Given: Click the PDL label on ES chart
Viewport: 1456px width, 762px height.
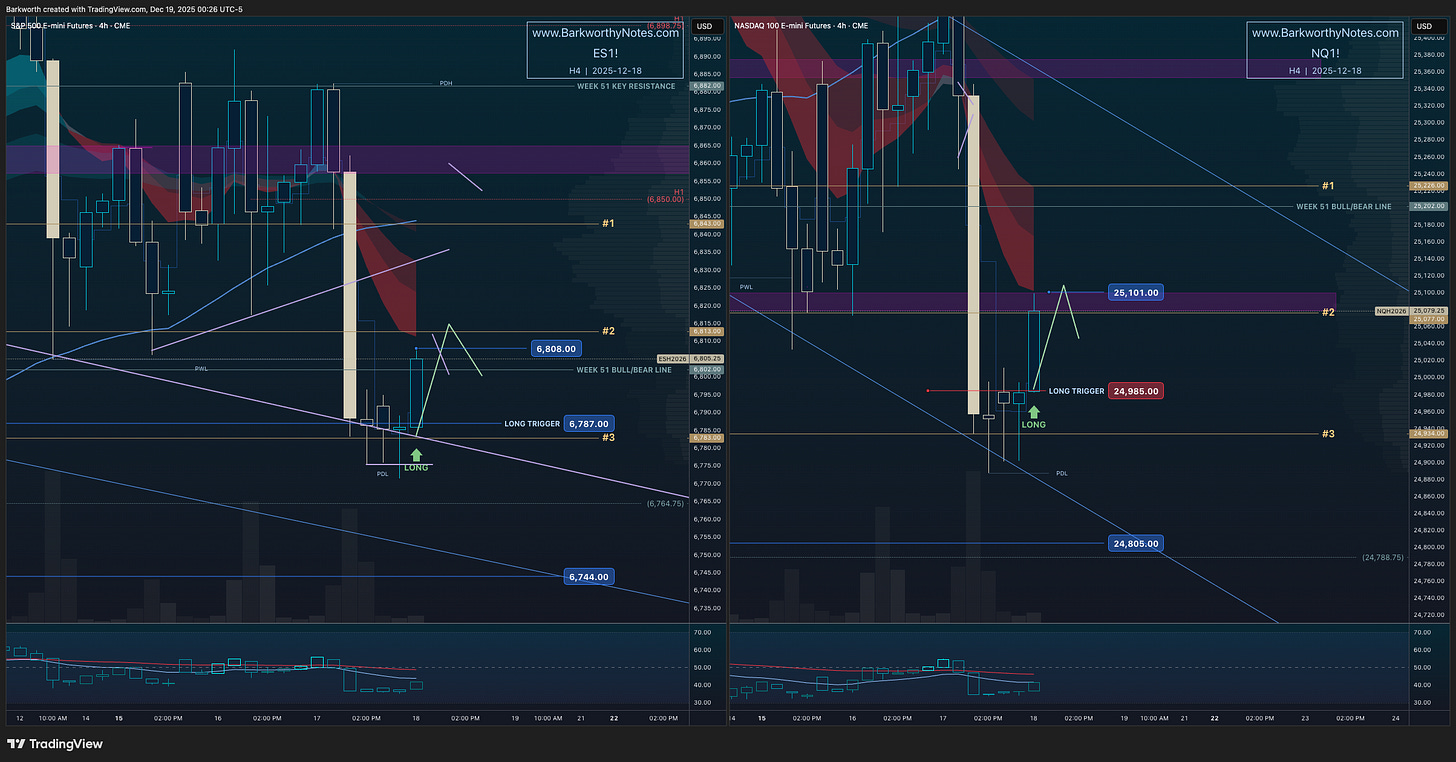Looking at the screenshot, I should click(x=382, y=474).
